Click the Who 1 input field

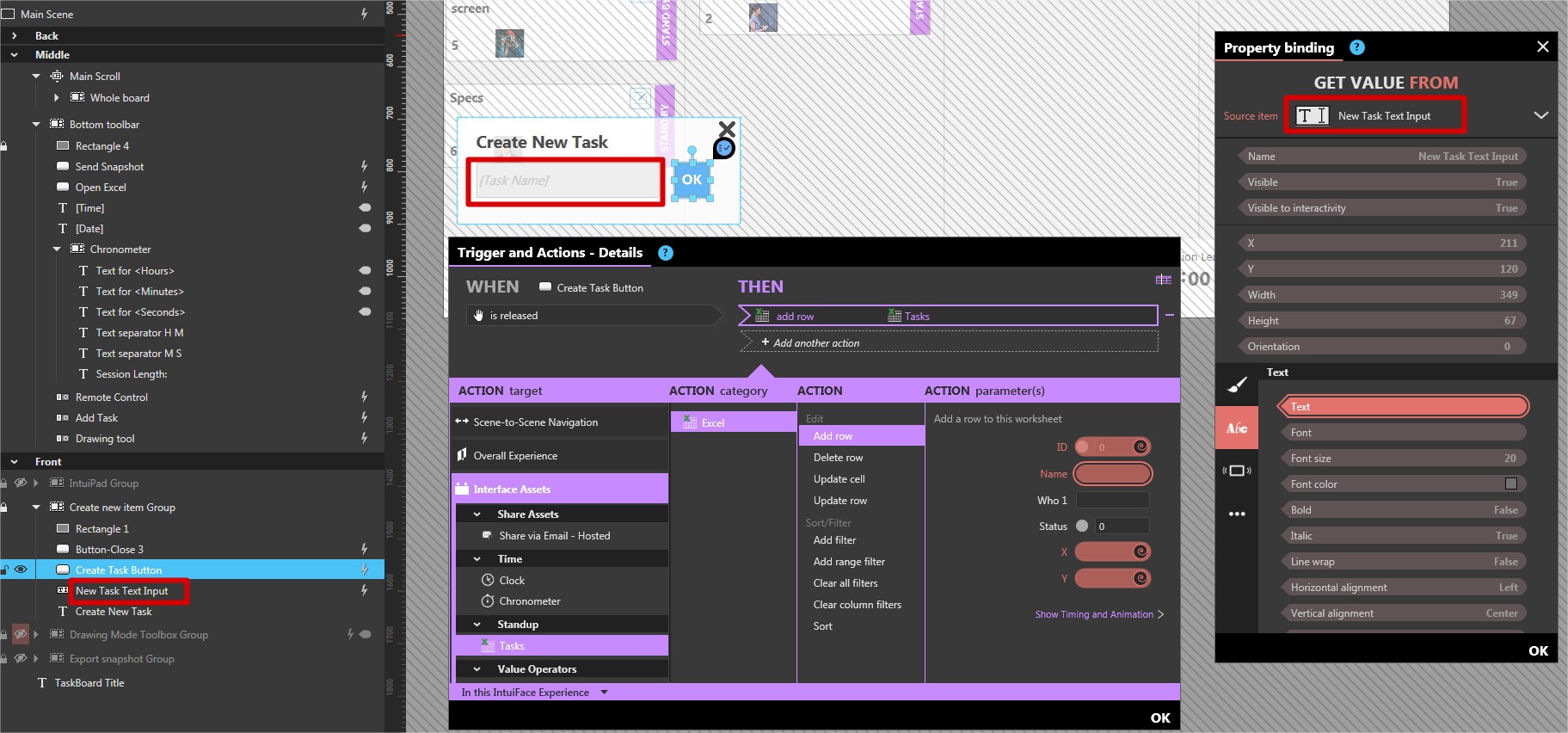pyautogui.click(x=1112, y=500)
